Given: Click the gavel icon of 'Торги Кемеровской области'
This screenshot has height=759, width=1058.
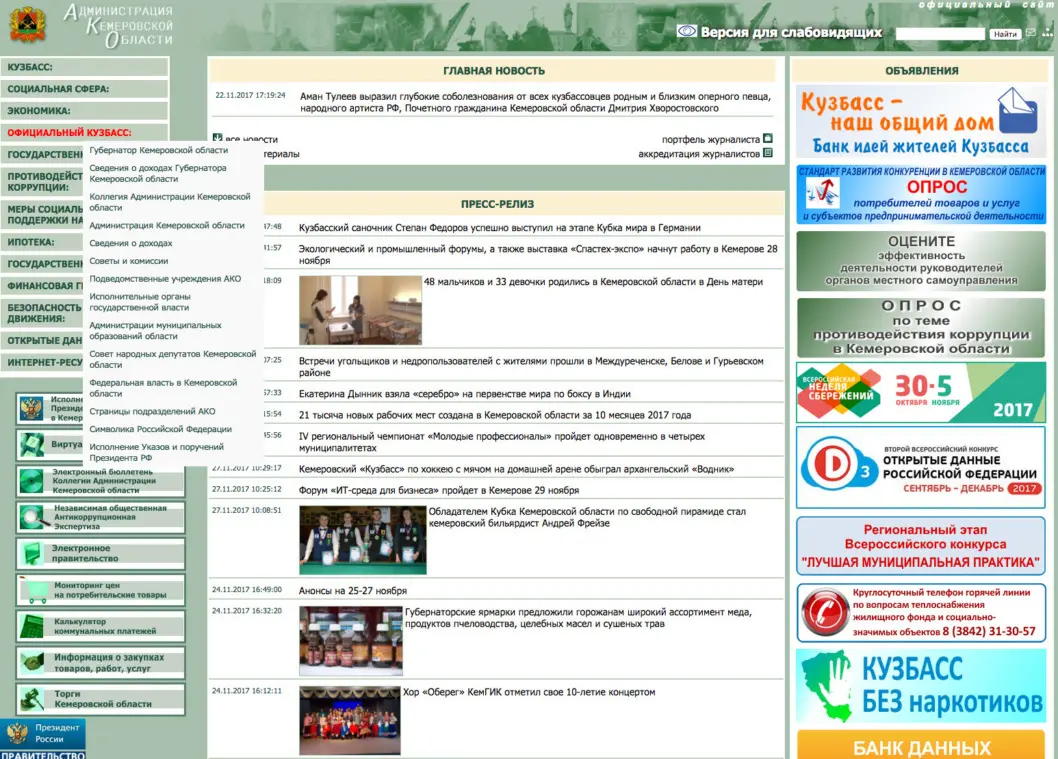Looking at the screenshot, I should pos(31,698).
